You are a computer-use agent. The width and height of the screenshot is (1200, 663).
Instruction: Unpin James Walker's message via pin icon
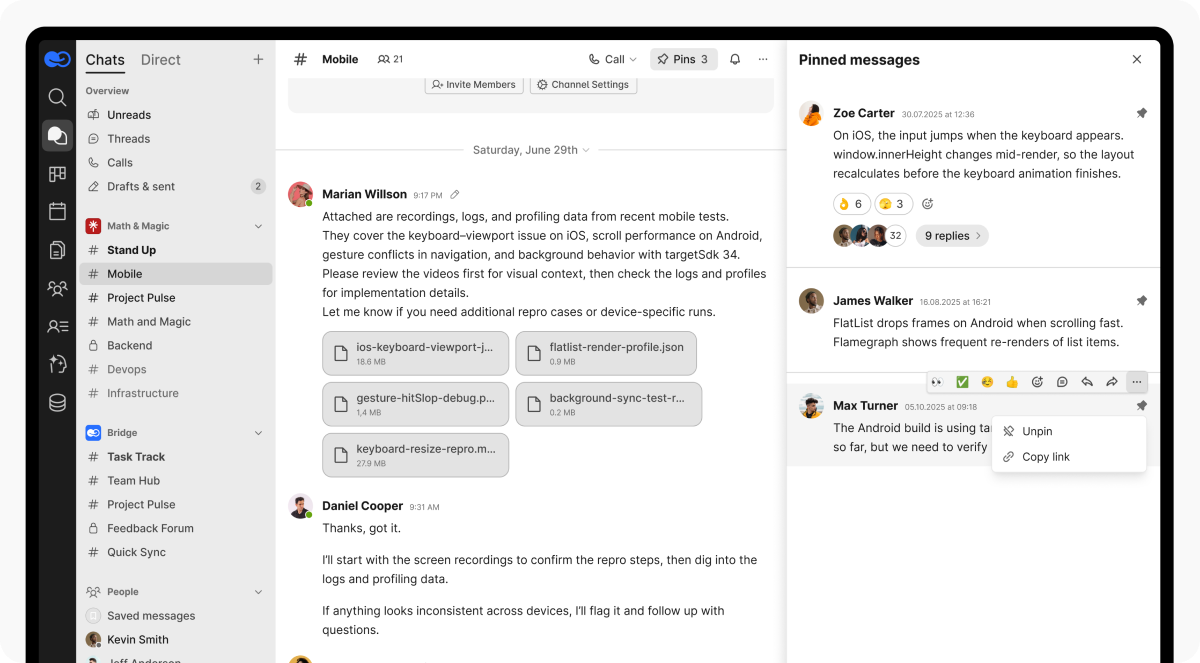point(1141,300)
